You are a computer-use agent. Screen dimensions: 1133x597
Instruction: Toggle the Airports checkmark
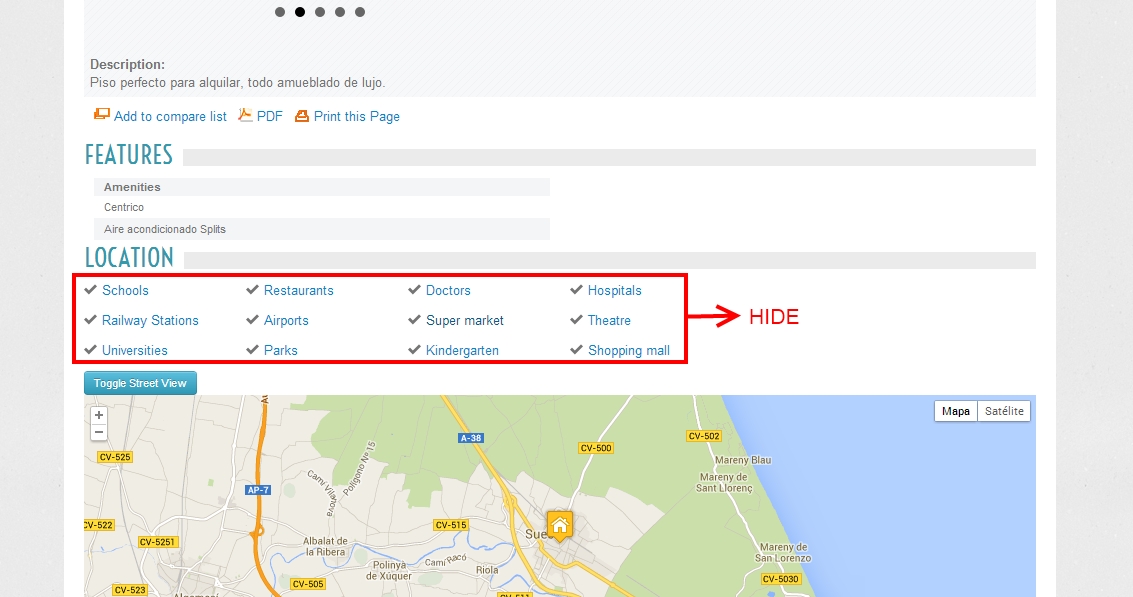252,319
